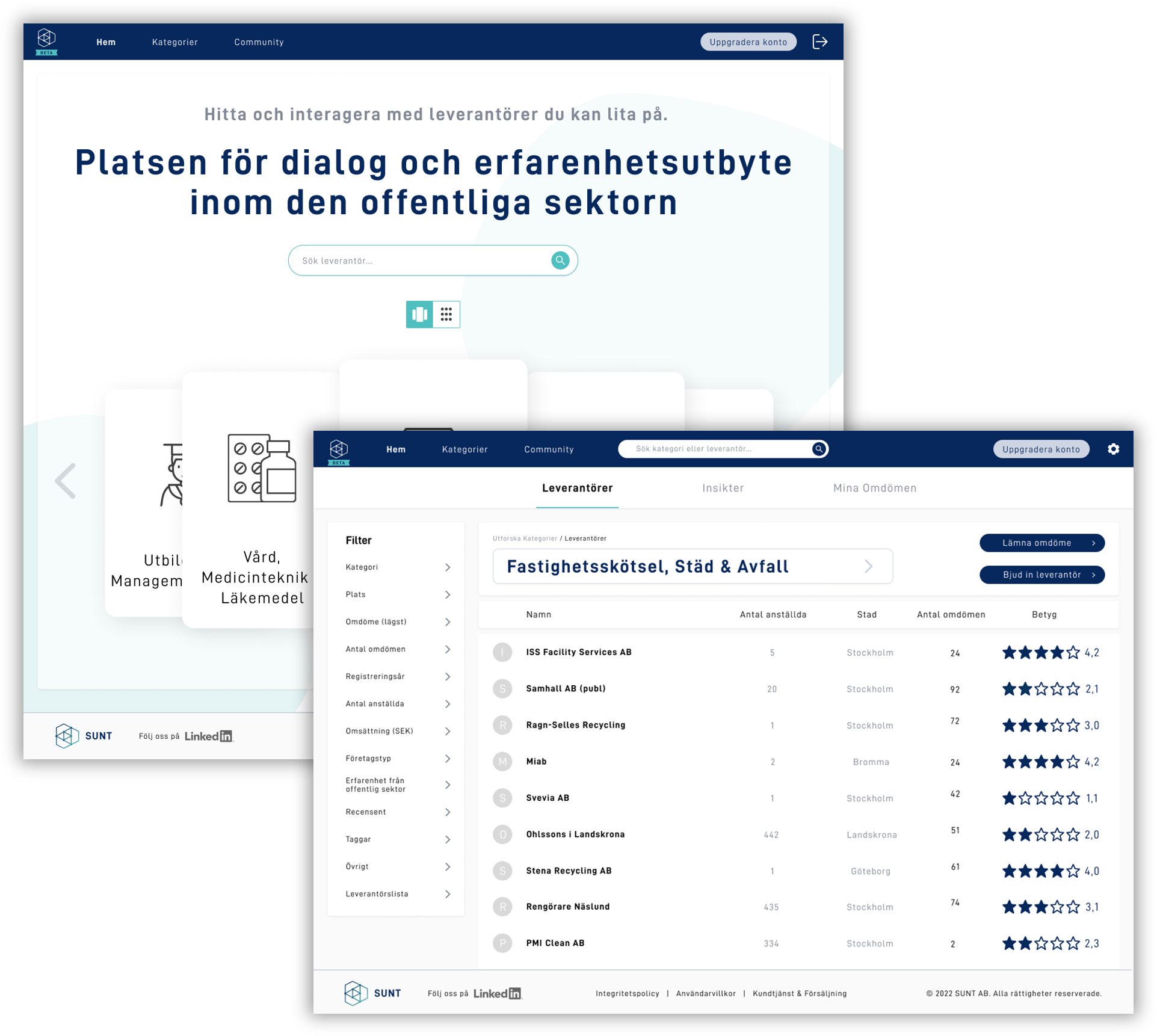Click the Bjud in leverantör button
The width and height of the screenshot is (1157, 1036).
pos(1041,575)
